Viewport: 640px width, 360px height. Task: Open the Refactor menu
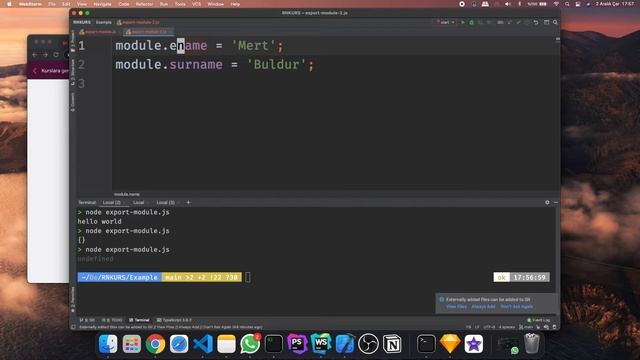tap(144, 4)
